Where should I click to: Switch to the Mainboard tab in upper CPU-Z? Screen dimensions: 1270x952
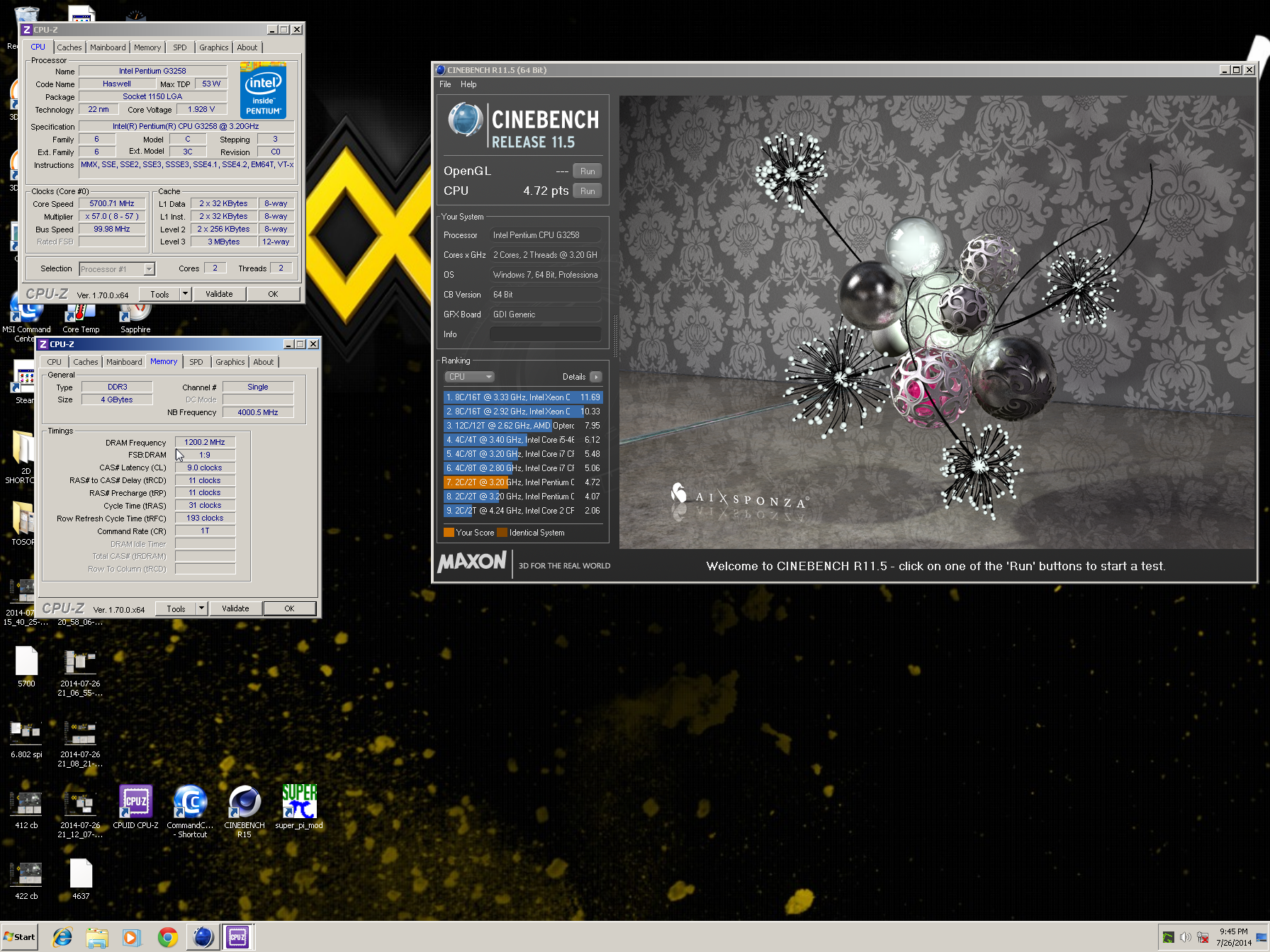pos(108,47)
